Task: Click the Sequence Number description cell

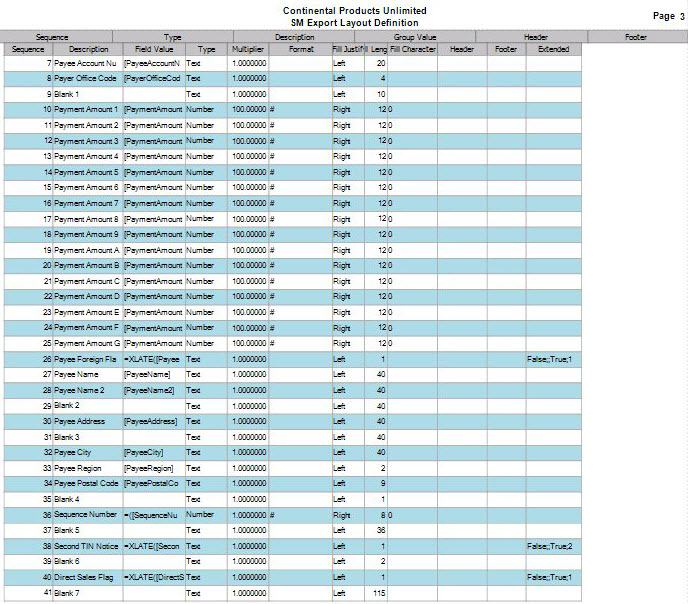Action: (x=87, y=515)
